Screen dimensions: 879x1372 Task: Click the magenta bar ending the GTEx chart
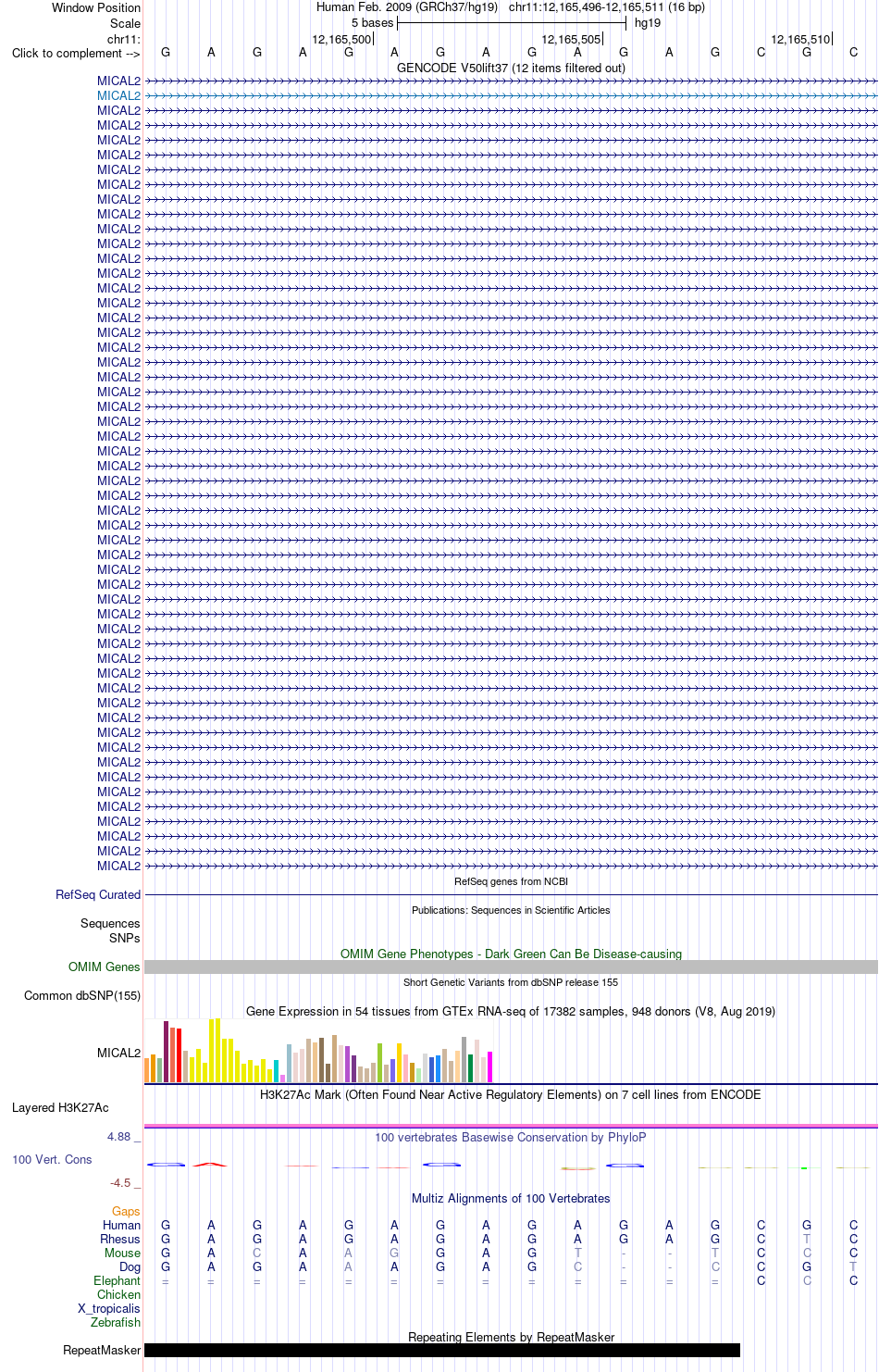[489, 1066]
